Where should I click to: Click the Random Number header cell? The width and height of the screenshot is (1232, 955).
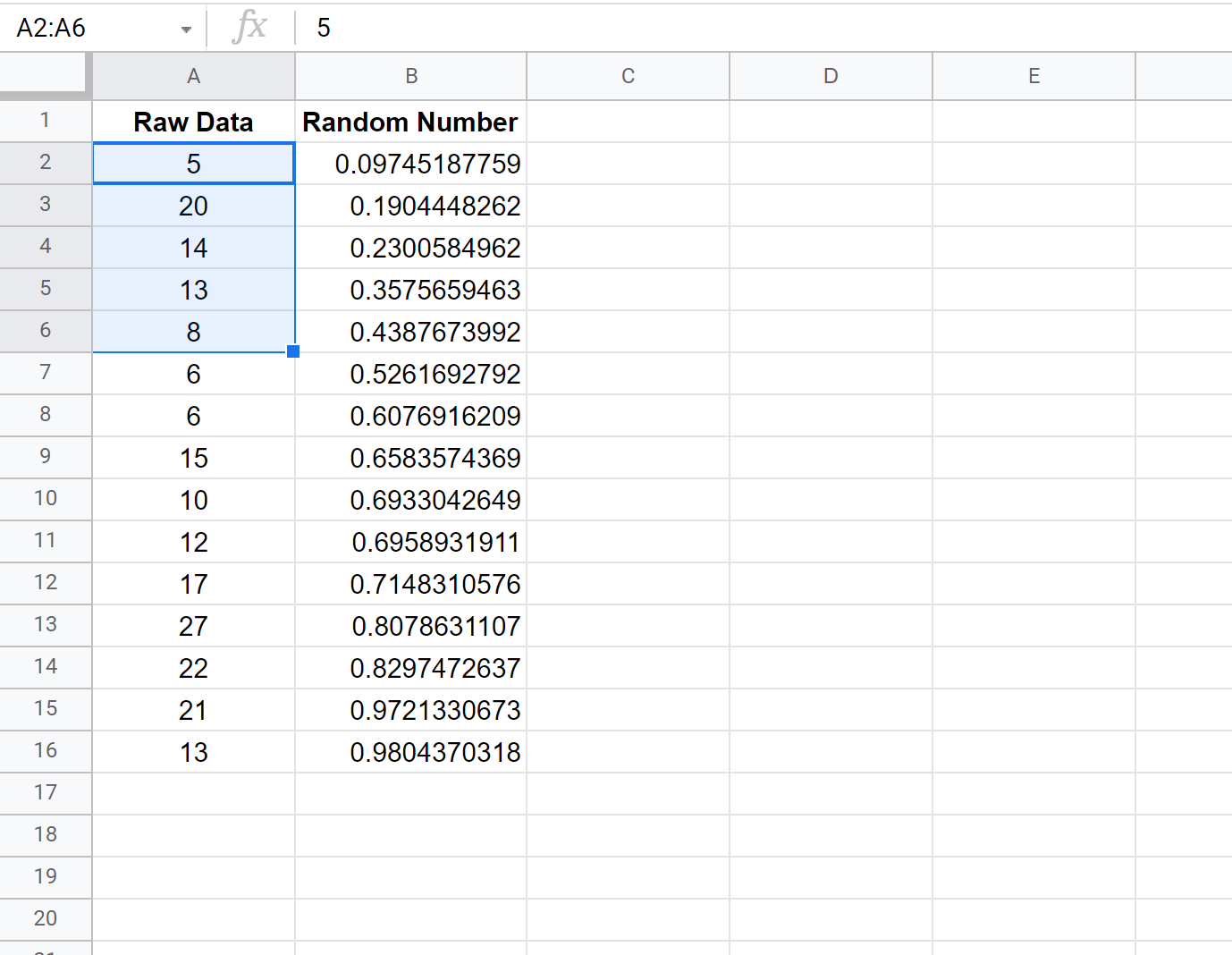(410, 122)
